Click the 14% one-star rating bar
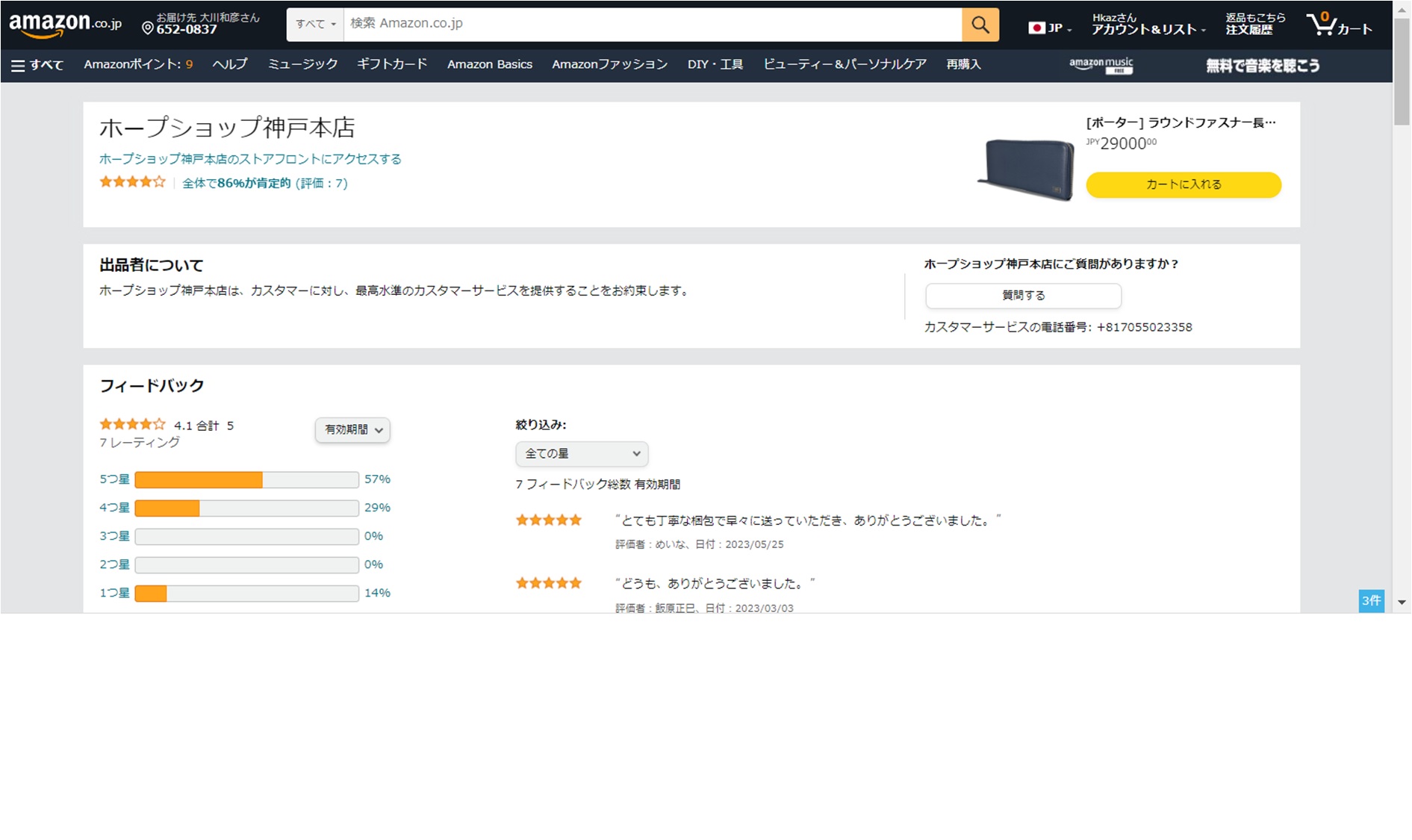Image resolution: width=1412 pixels, height=840 pixels. click(246, 593)
